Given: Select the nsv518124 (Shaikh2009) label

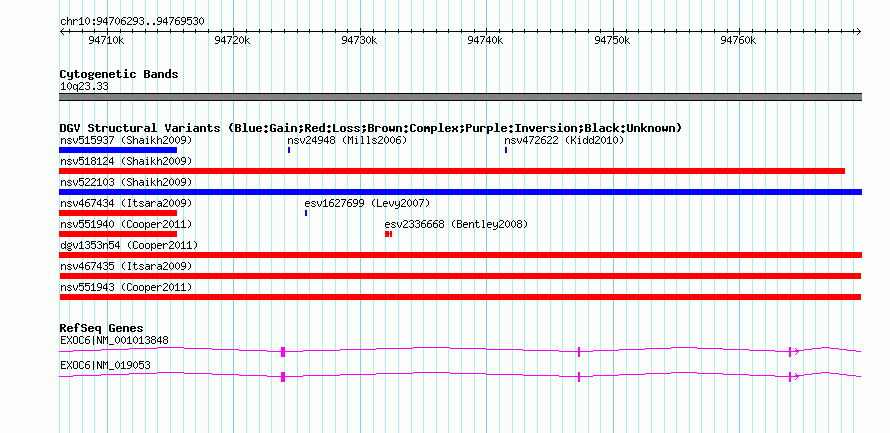Looking at the screenshot, I should point(126,161).
